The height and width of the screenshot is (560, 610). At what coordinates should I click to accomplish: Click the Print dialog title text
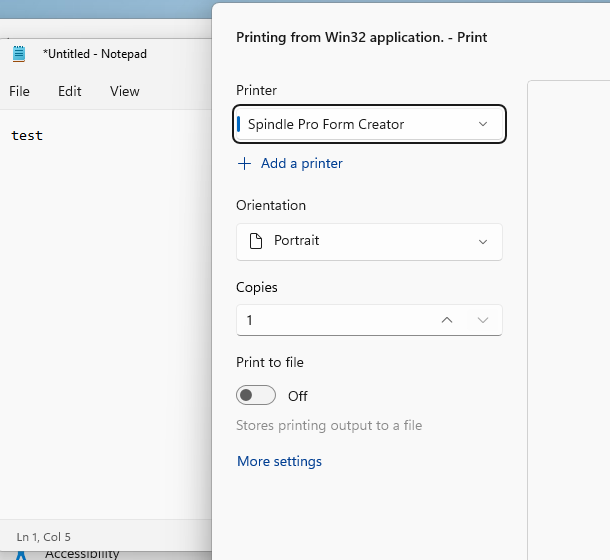(361, 37)
